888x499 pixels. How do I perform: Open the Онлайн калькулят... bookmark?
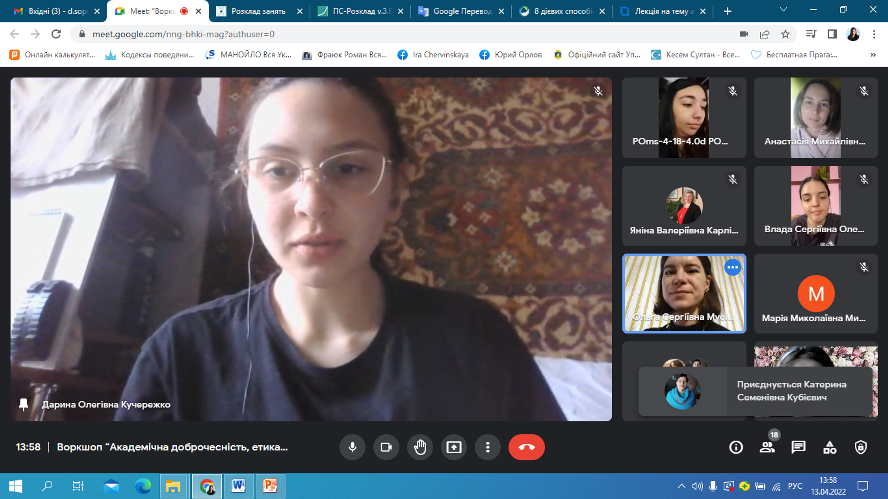(x=52, y=55)
